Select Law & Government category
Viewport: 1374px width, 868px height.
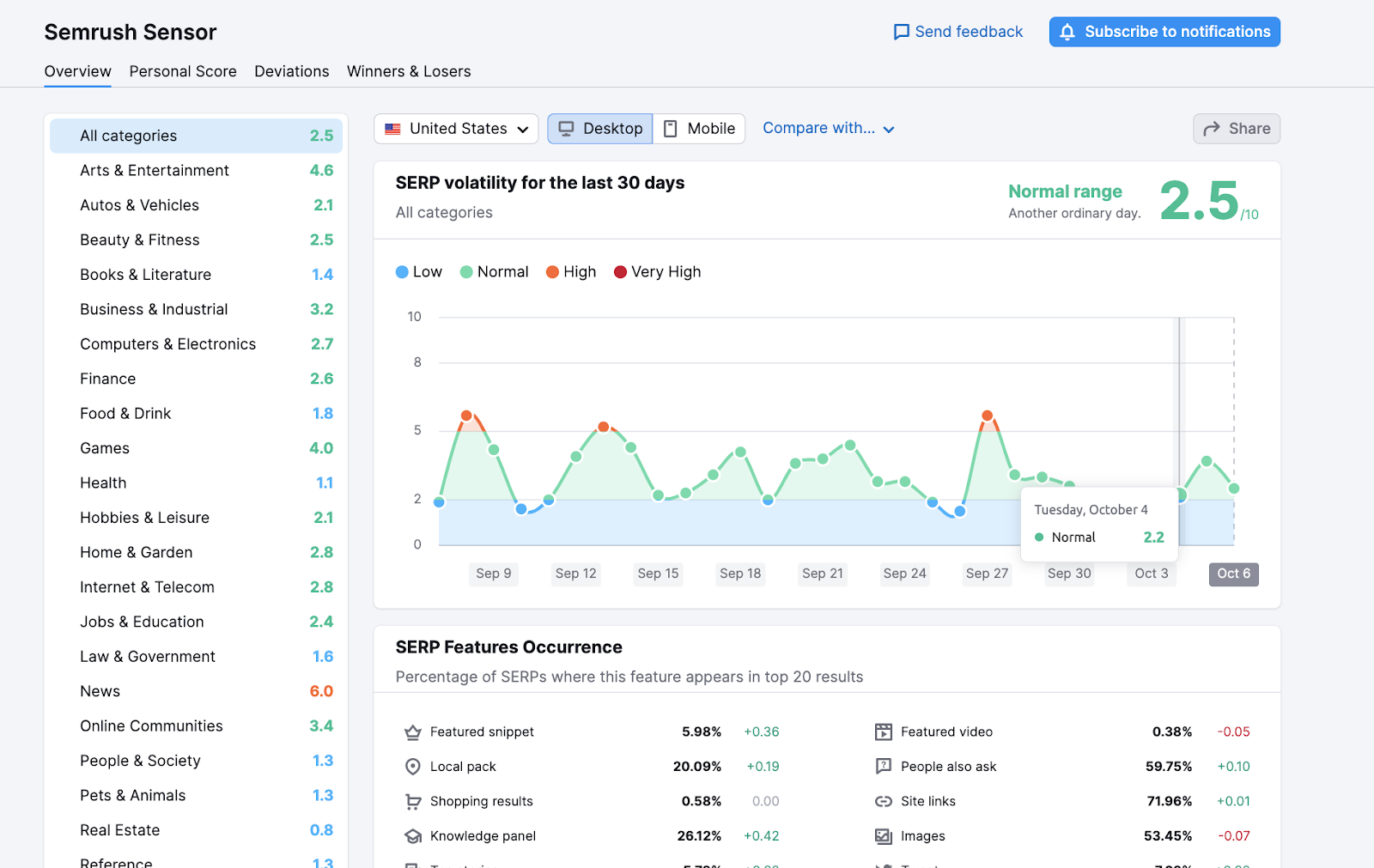coord(197,657)
